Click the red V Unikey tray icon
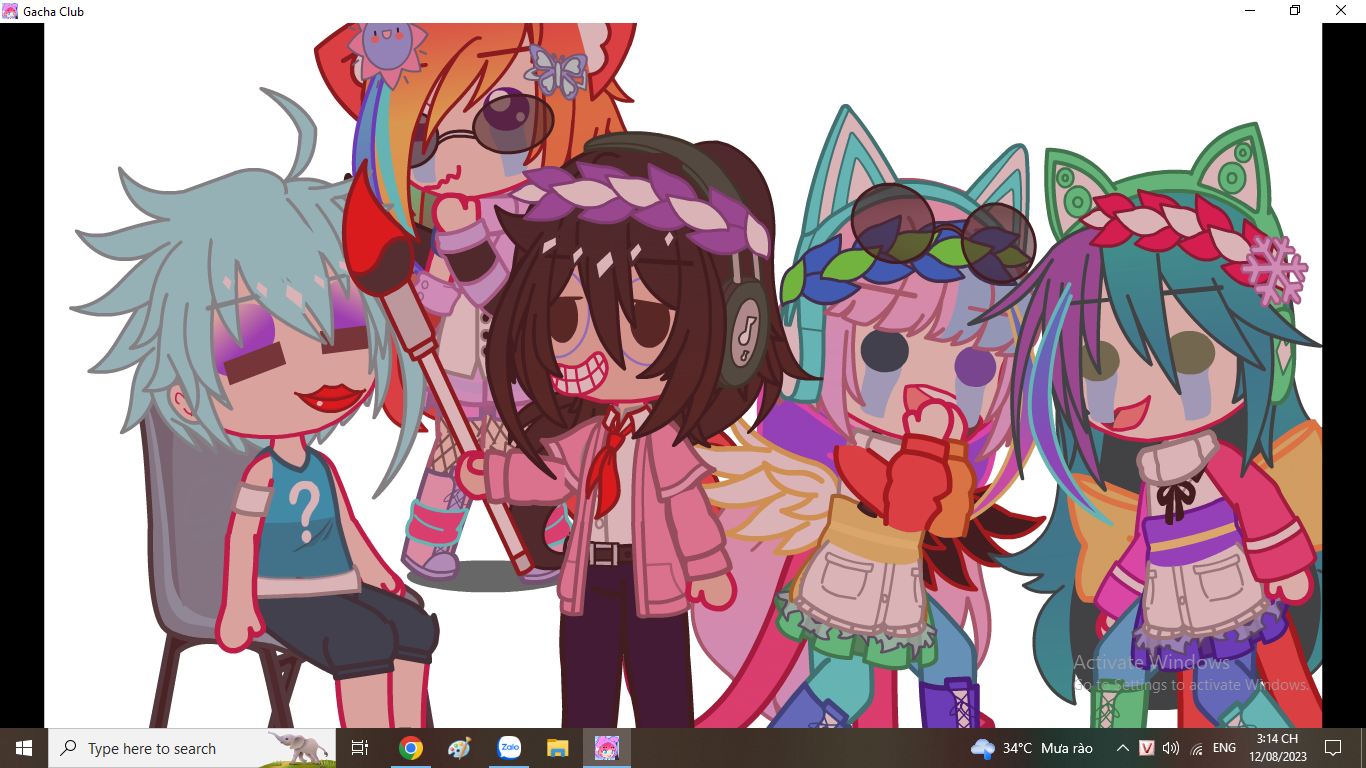This screenshot has height=768, width=1366. [x=1147, y=748]
